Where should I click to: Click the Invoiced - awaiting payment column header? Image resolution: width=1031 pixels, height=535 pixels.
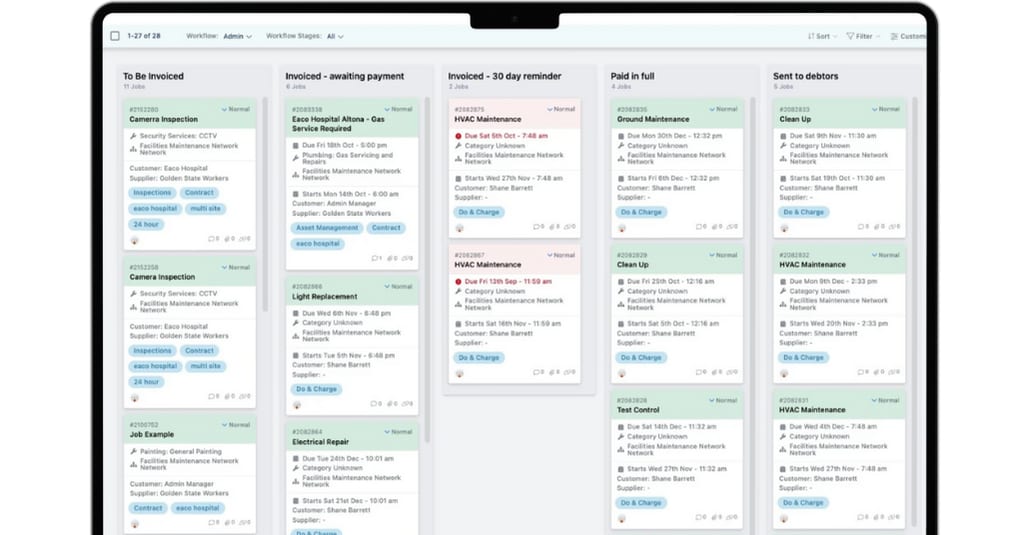point(345,76)
